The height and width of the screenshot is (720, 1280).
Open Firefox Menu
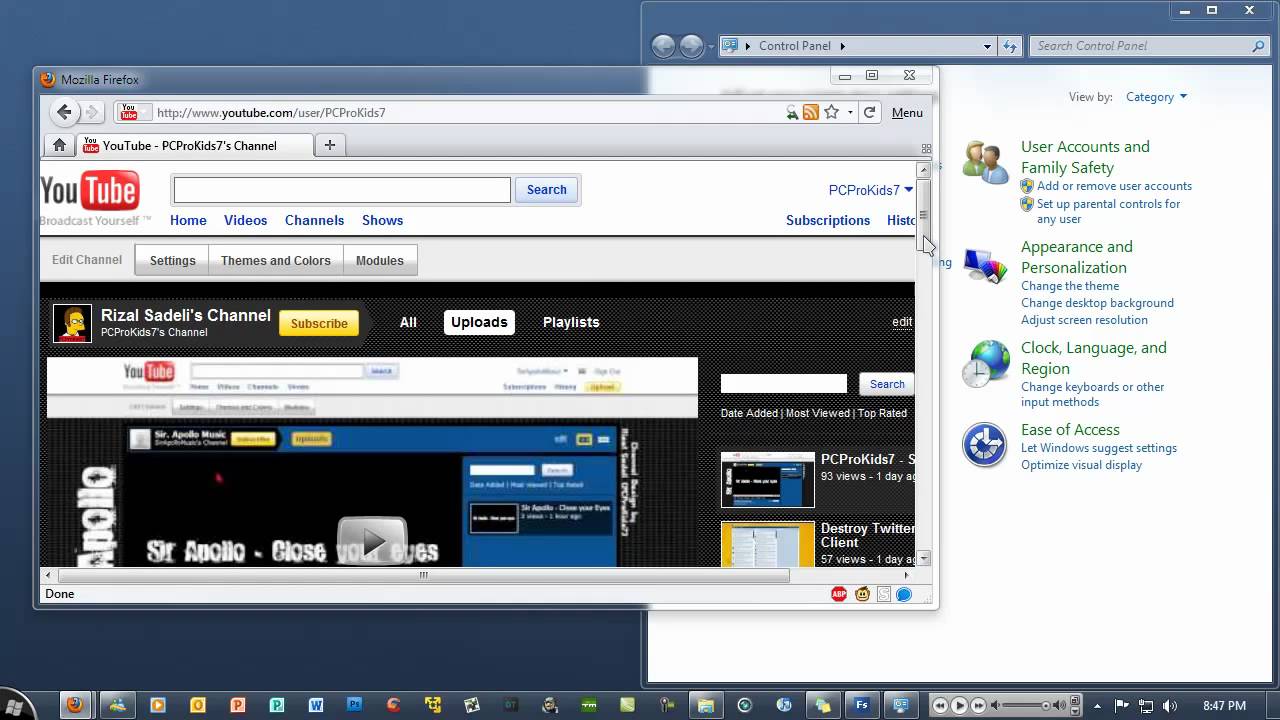pyautogui.click(x=907, y=113)
